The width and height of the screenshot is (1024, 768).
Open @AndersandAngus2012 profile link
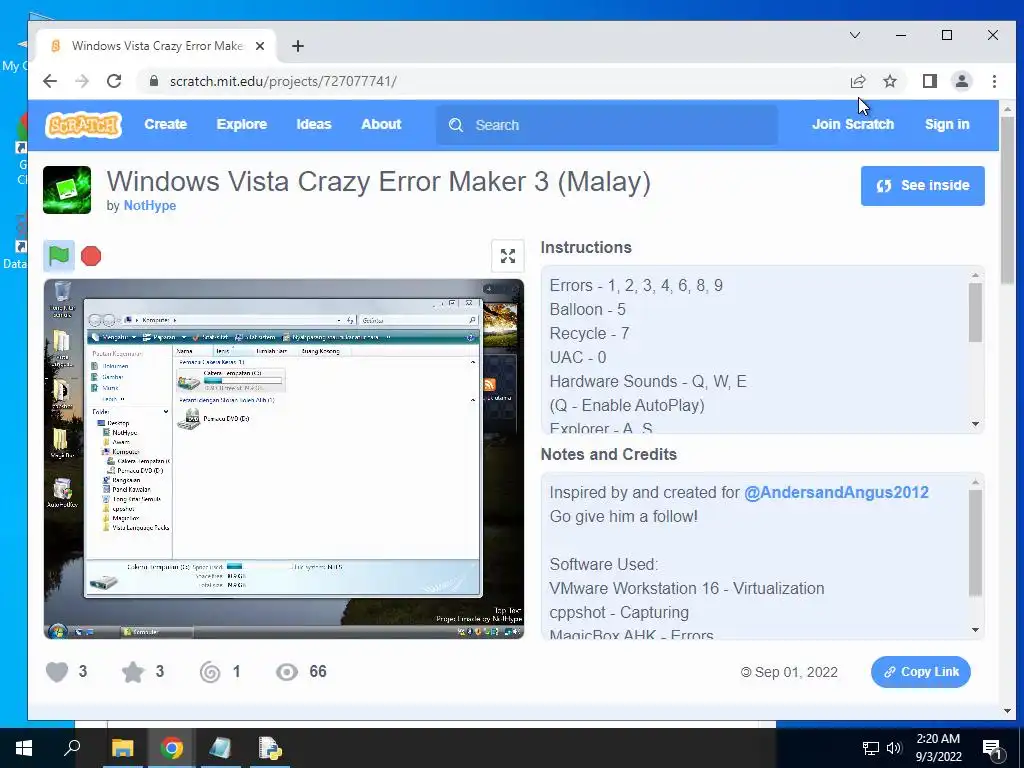837,492
